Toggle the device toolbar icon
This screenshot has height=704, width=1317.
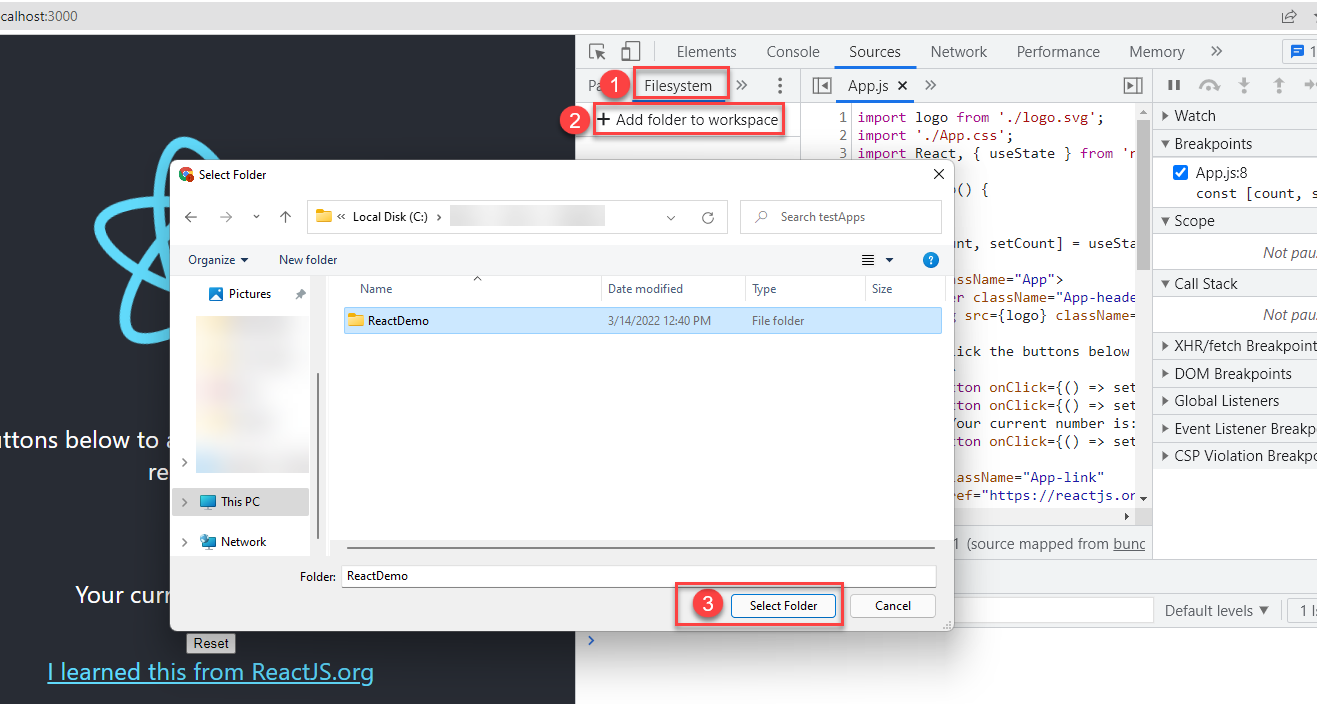tap(630, 52)
